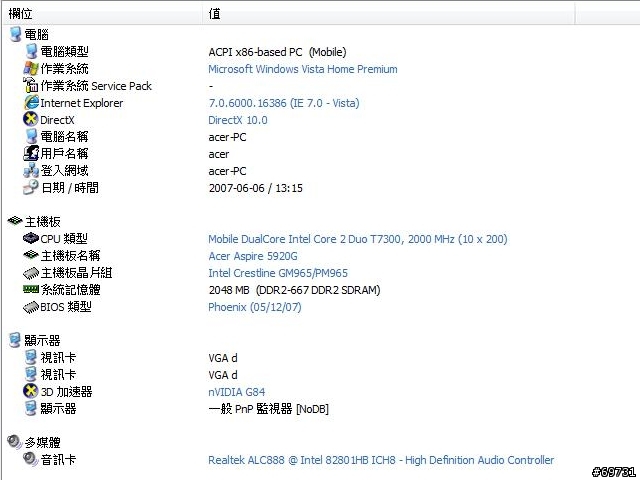Open Microsoft Windows Vista Home Premium link
This screenshot has height=480, width=640.
point(302,69)
